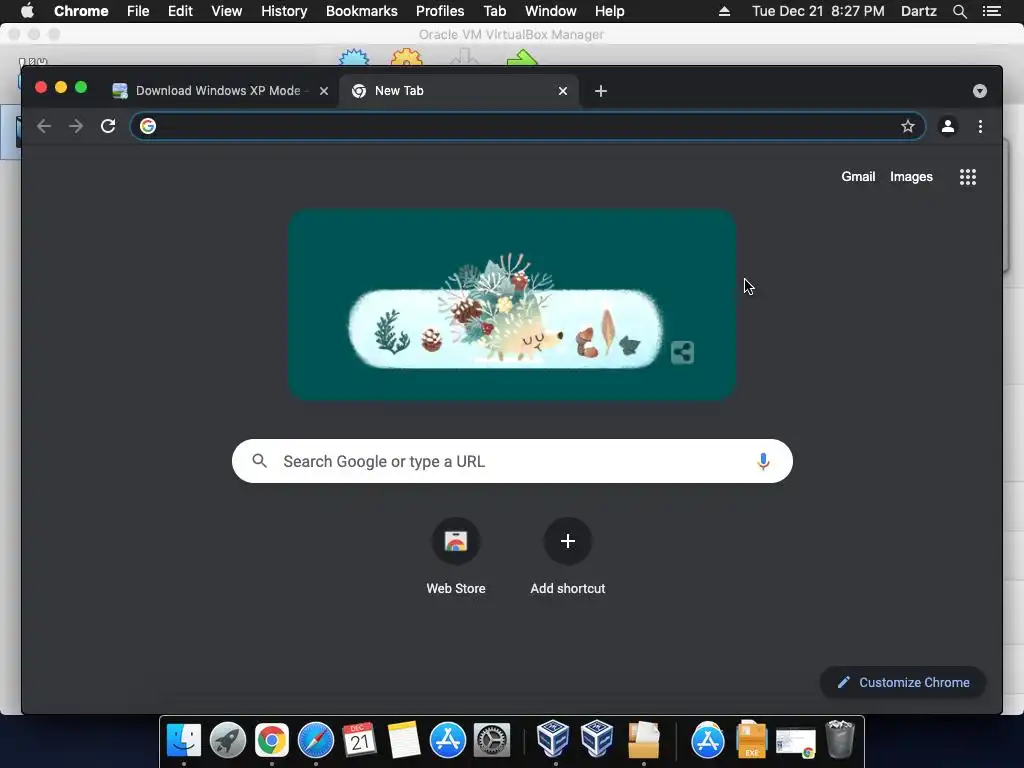The width and height of the screenshot is (1024, 768).
Task: Open the History menu
Action: click(284, 11)
